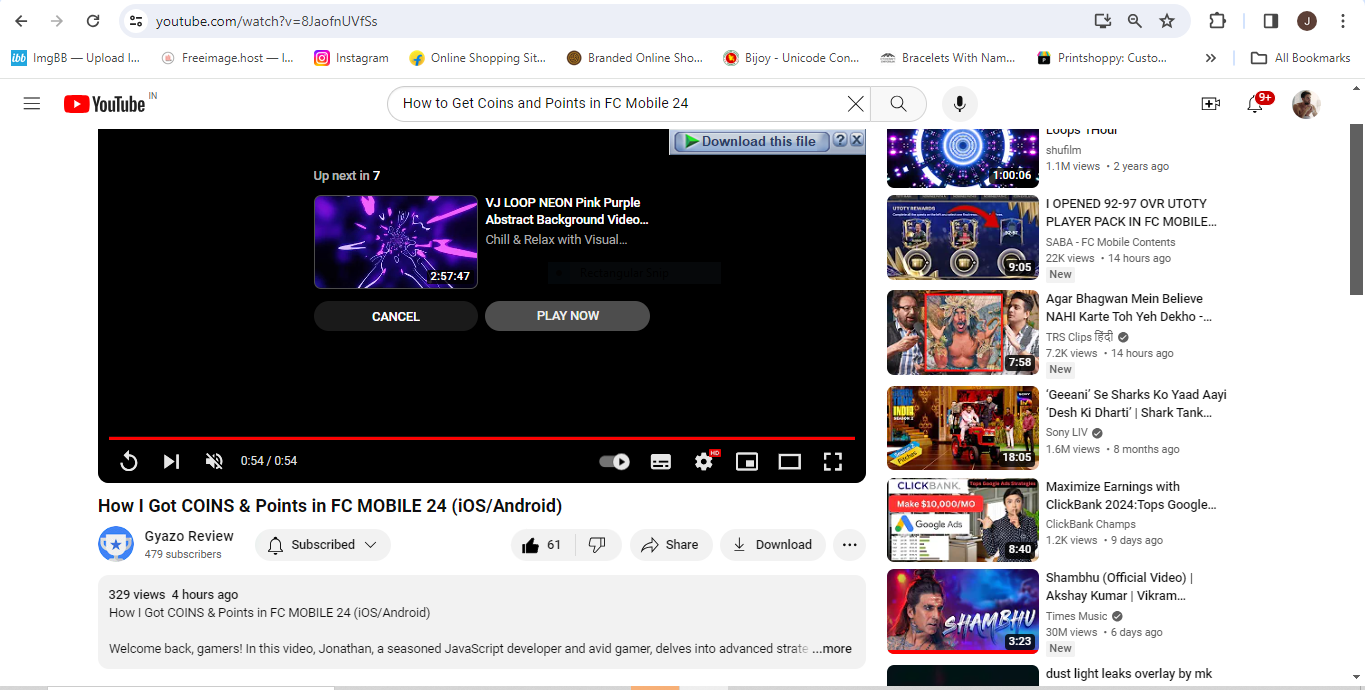Open ImgBB bookmark
1365x690 pixels.
coord(75,58)
